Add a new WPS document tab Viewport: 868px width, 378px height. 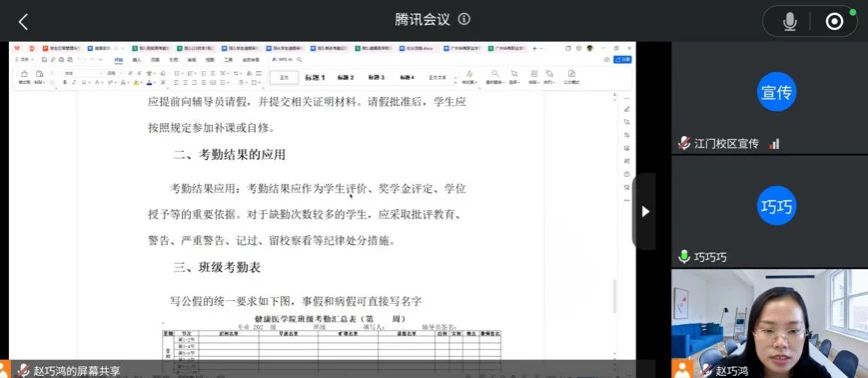[535, 49]
